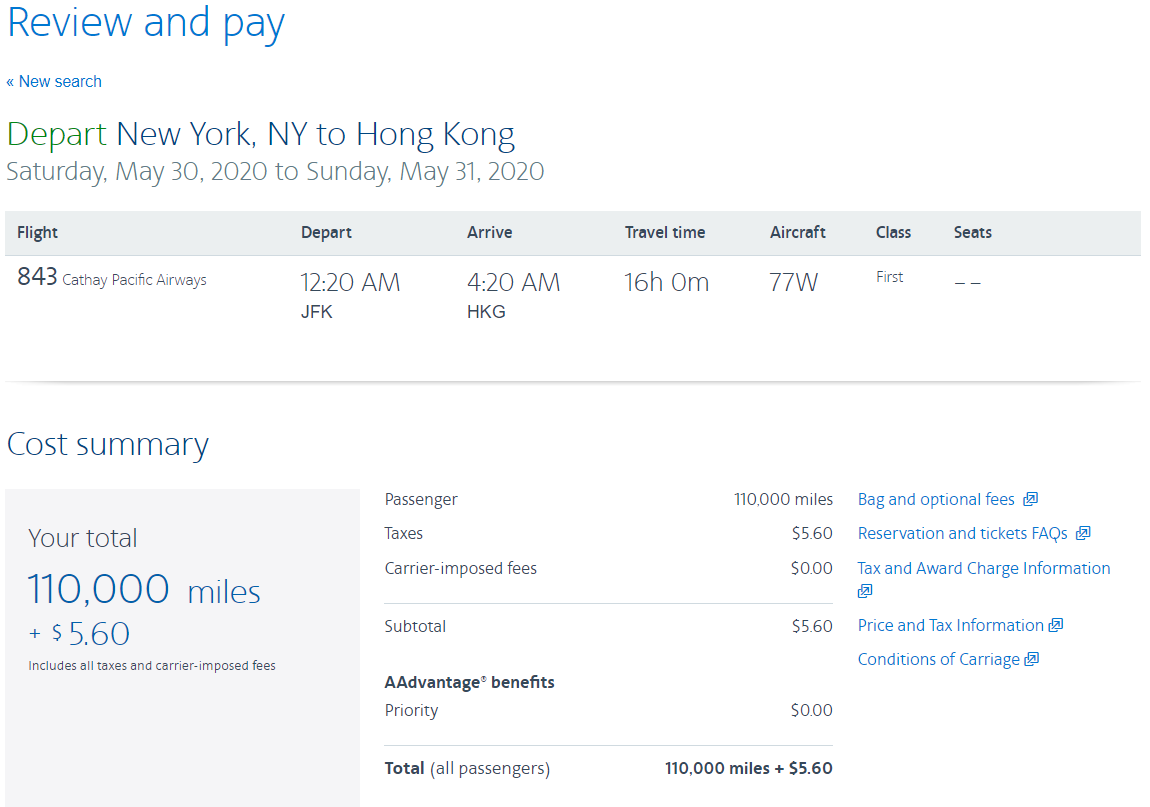The image size is (1150, 807).
Task: Click the Flight column header
Action: click(x=37, y=233)
